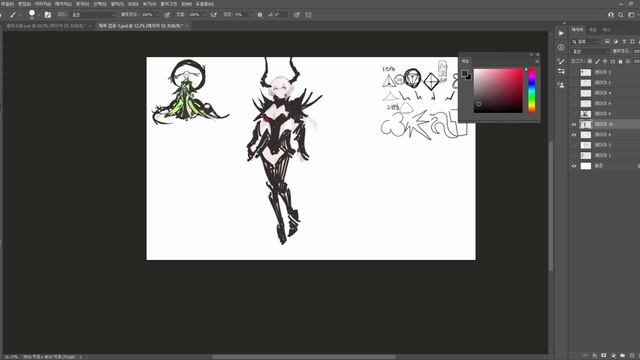Select the 배경 layer thumbnail
640x360 pixels.
coord(586,166)
